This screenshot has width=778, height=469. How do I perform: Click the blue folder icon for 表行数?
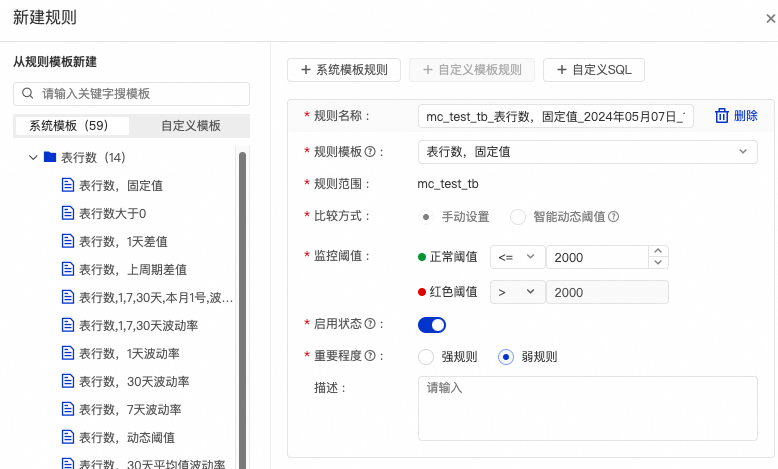(50, 157)
